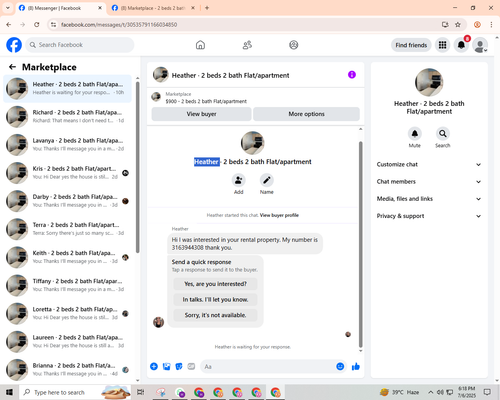Screen dimensions: 500x400
Task: Expand Chat members section
Action: (x=429, y=182)
